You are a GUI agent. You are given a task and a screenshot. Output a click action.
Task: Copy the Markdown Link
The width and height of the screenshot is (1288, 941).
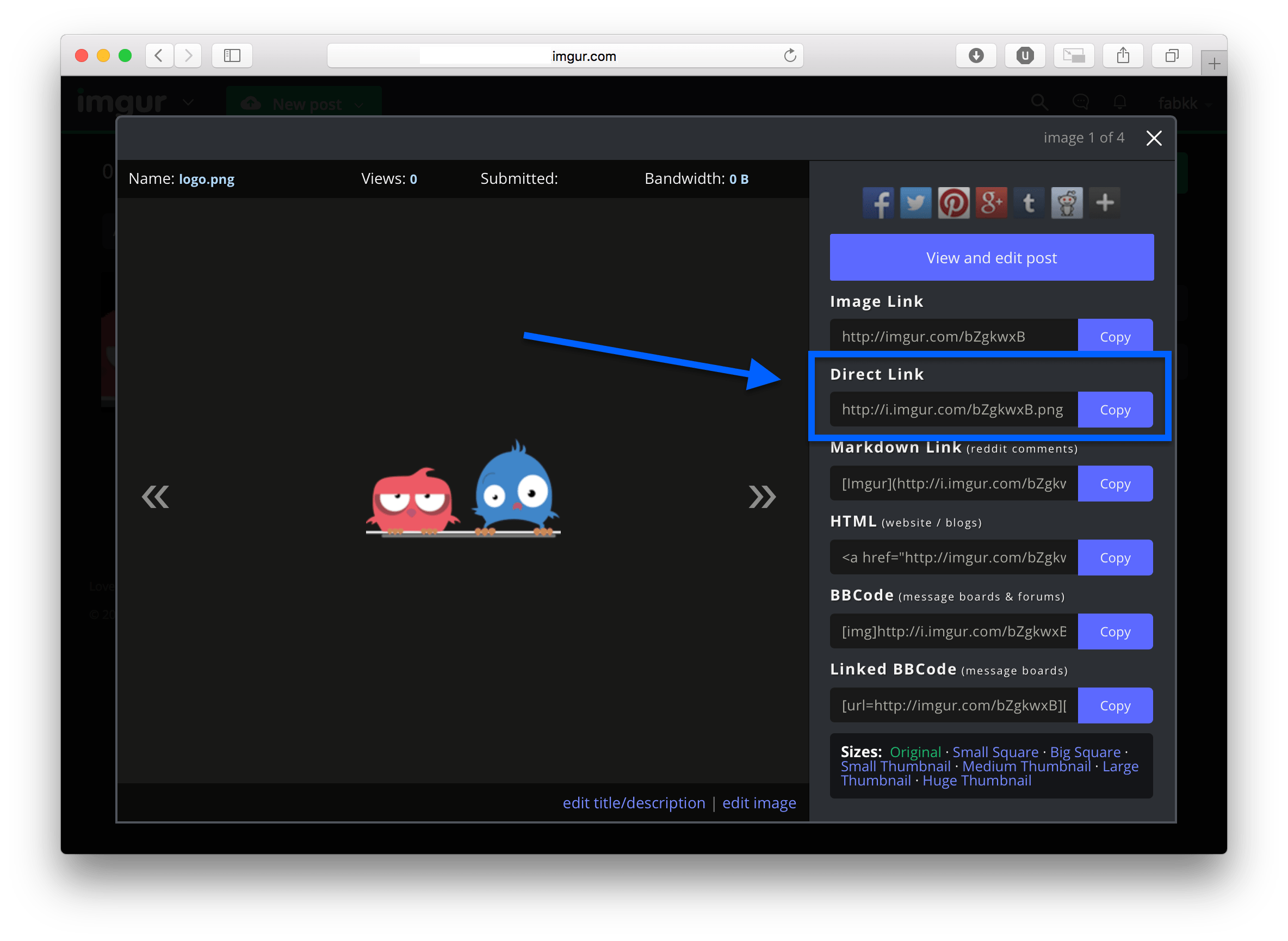point(1115,484)
